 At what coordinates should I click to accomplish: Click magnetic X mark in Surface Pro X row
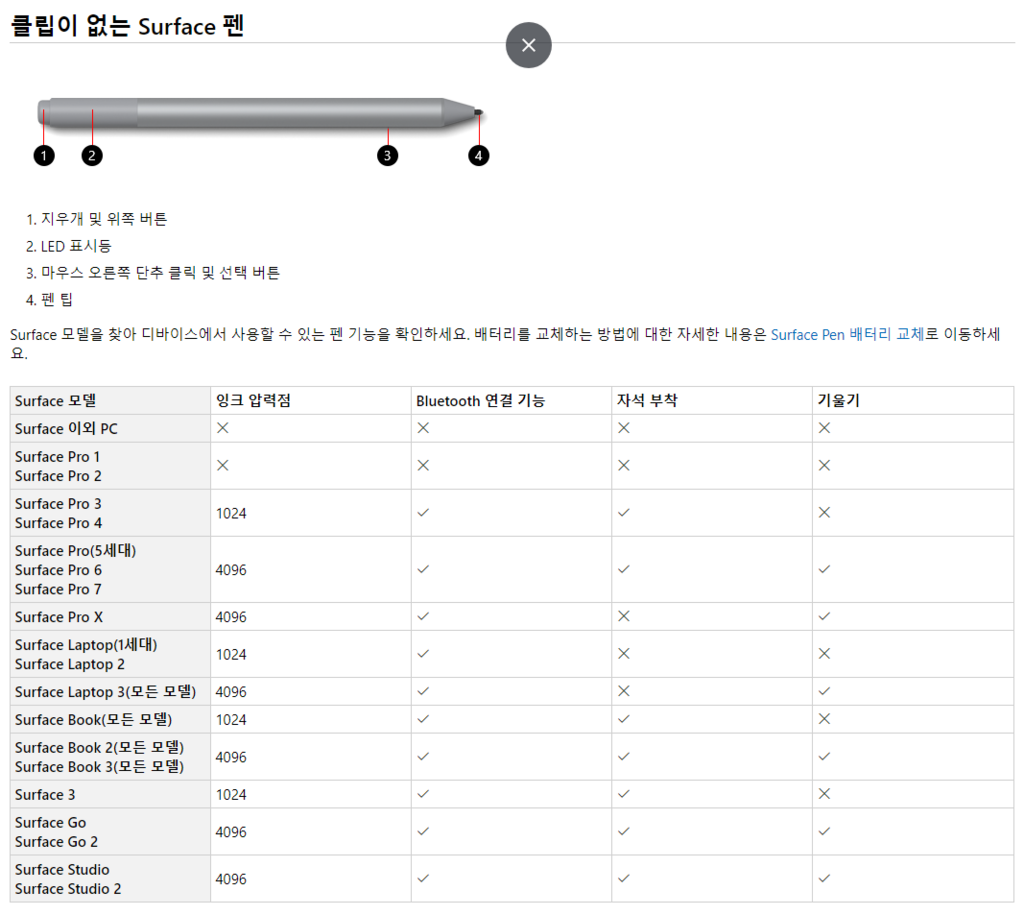click(624, 616)
